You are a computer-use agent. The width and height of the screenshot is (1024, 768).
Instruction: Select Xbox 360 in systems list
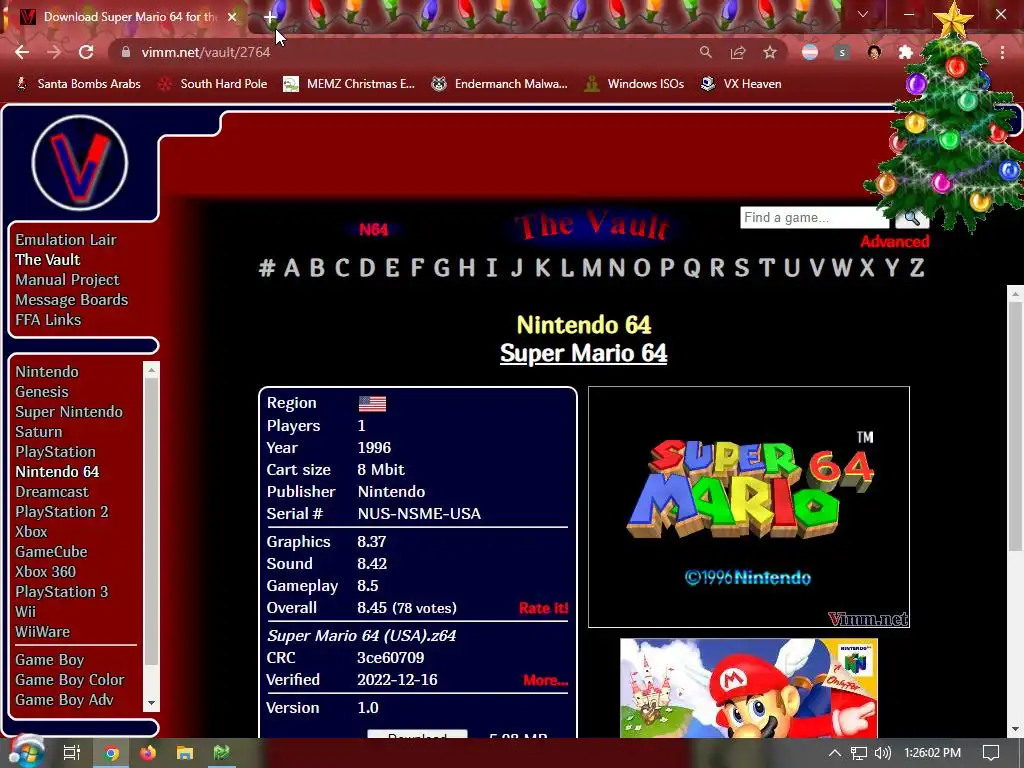click(x=46, y=572)
